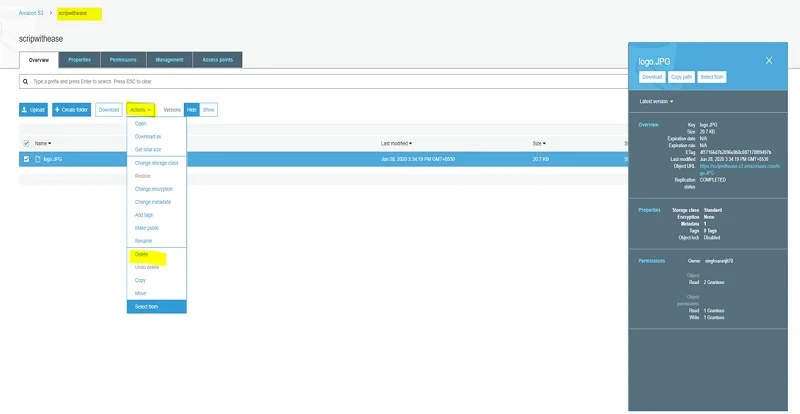Select Change encryption menu entry
This screenshot has height=414, width=800.
pos(154,189)
